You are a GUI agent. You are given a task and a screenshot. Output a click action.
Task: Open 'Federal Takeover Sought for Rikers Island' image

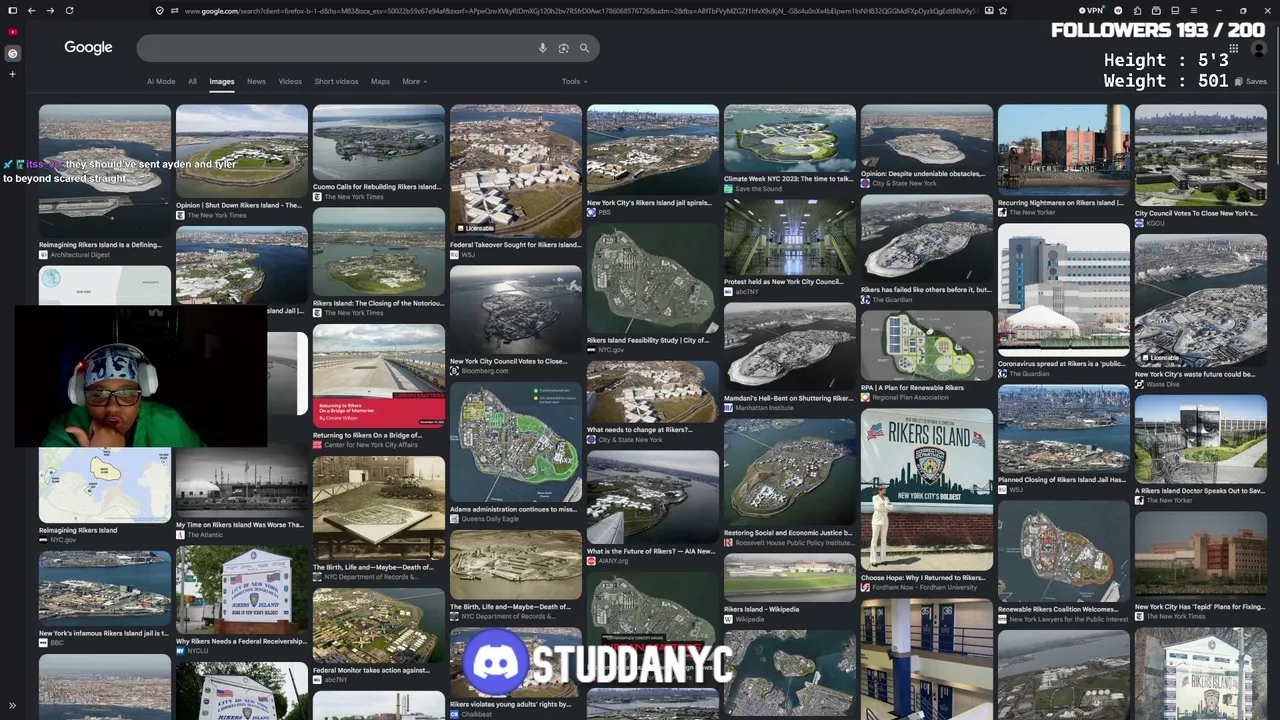pos(516,170)
